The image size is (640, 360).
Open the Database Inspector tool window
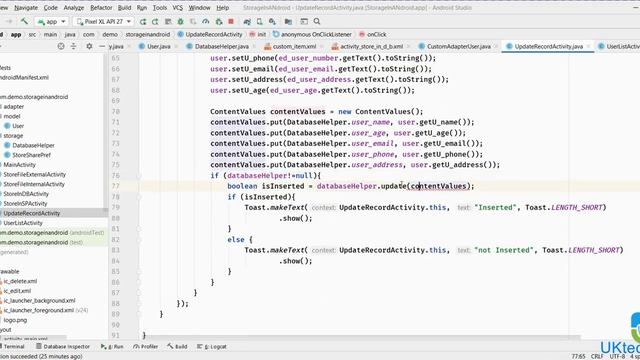point(63,347)
